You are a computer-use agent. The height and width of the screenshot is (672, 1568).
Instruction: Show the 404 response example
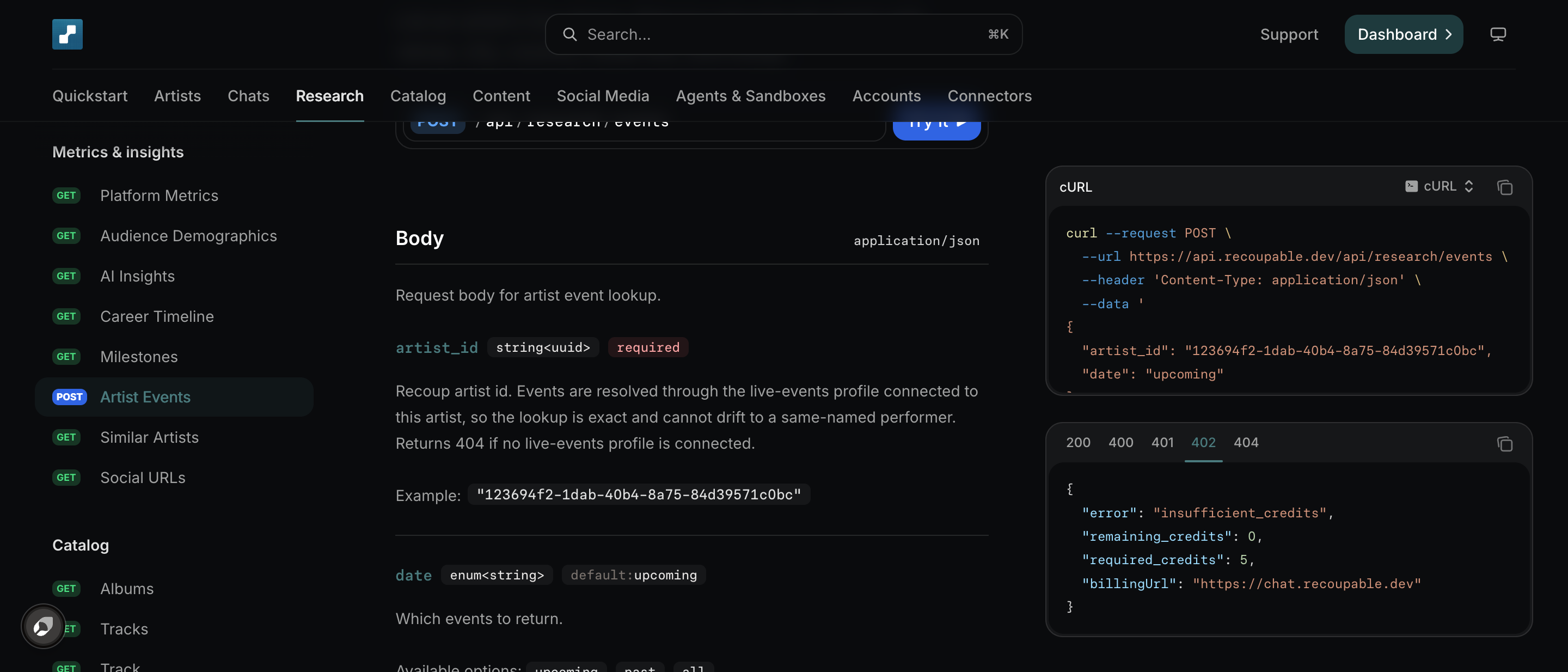tap(1245, 443)
